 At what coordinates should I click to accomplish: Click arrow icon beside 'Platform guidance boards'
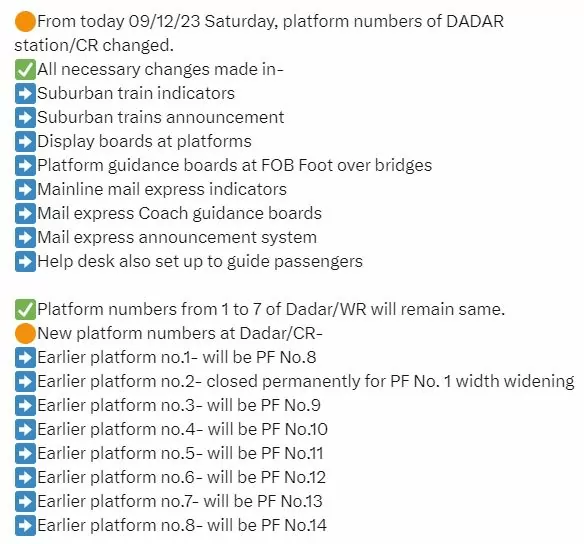pos(25,165)
